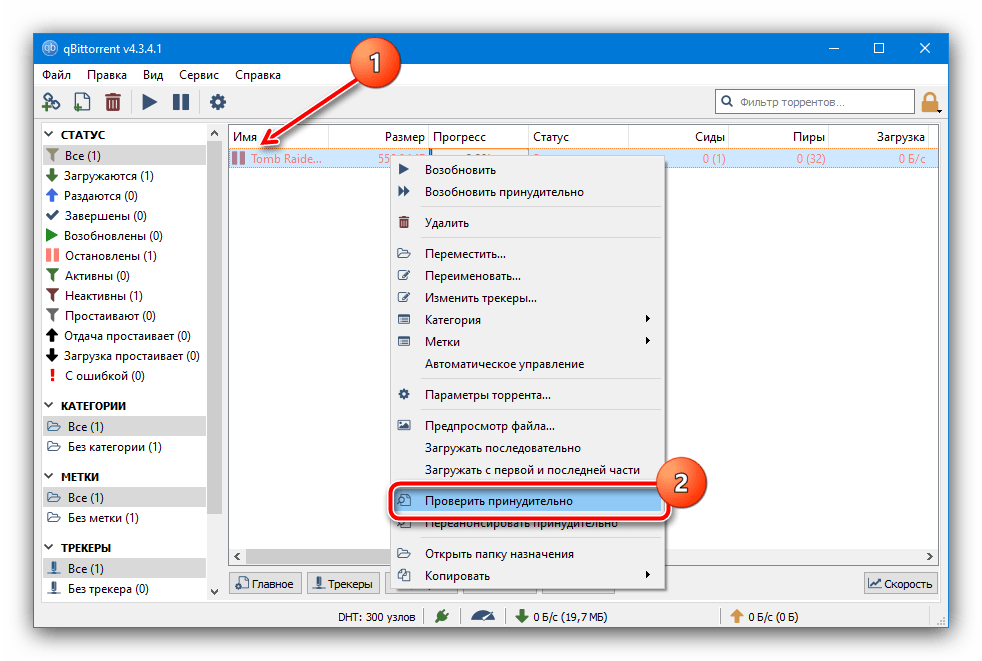Screen dimensions: 982x661
Task: Open settings via the toolbar gear icon
Action: point(217,101)
